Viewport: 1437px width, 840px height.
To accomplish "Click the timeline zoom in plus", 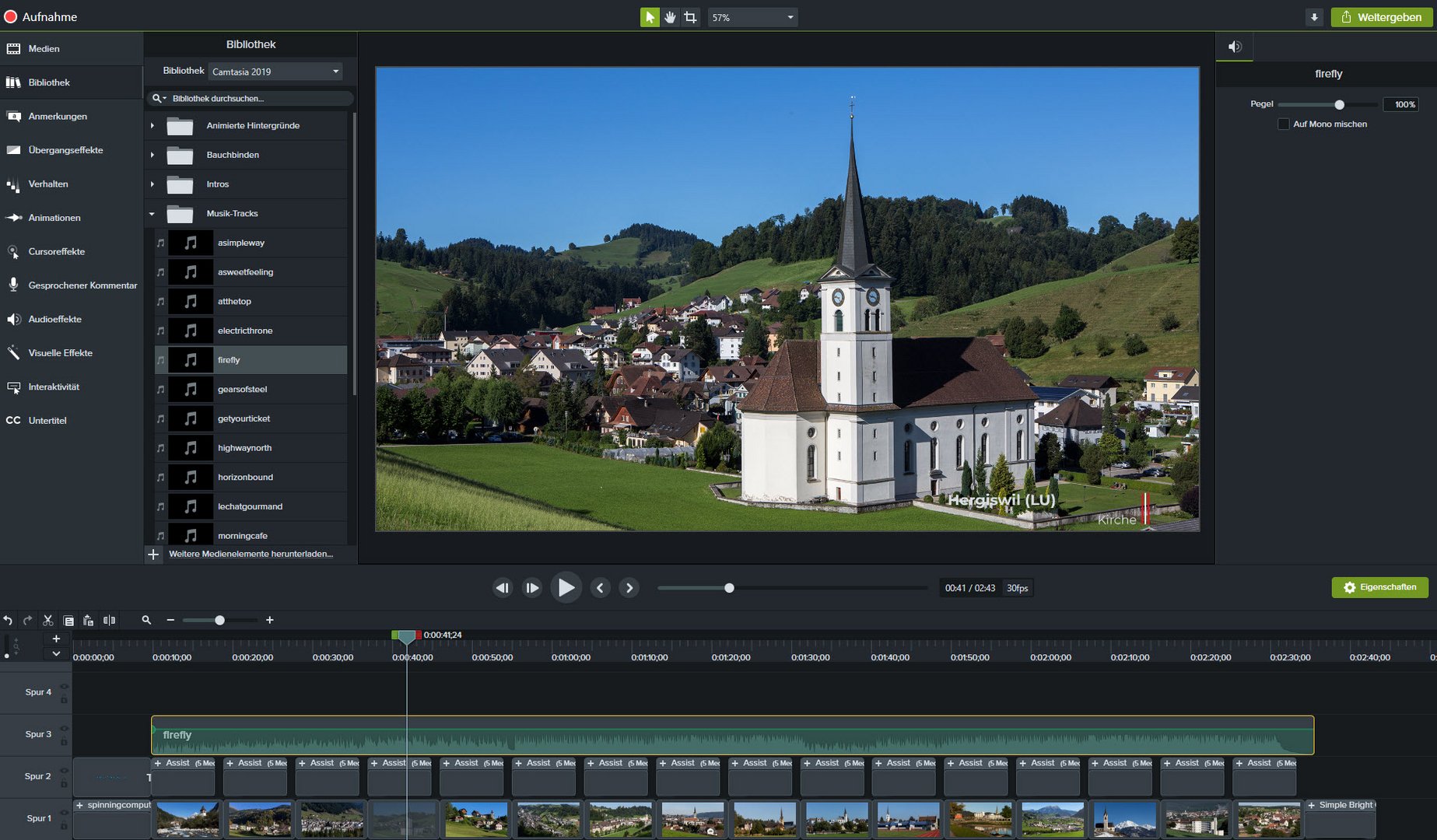I will [x=269, y=620].
